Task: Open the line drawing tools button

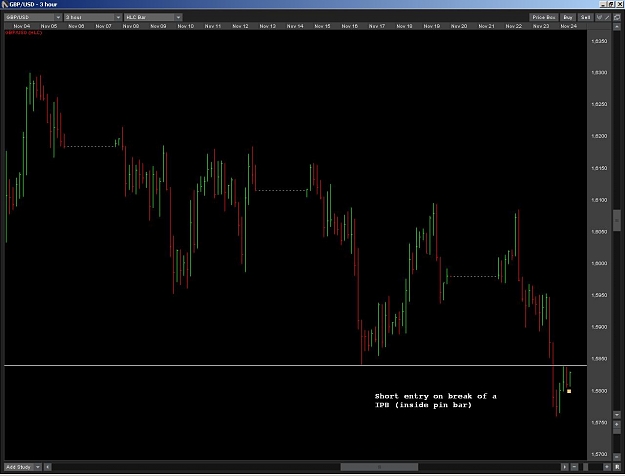Action: tap(603, 17)
